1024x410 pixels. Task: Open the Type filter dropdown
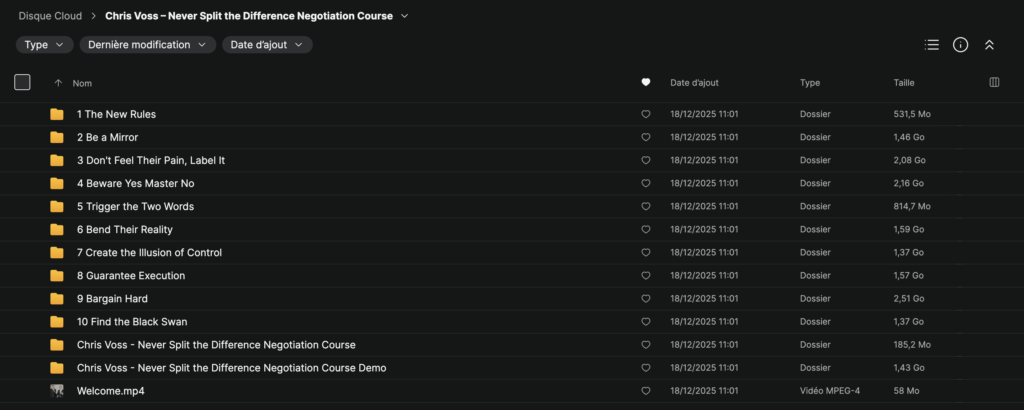tap(44, 45)
